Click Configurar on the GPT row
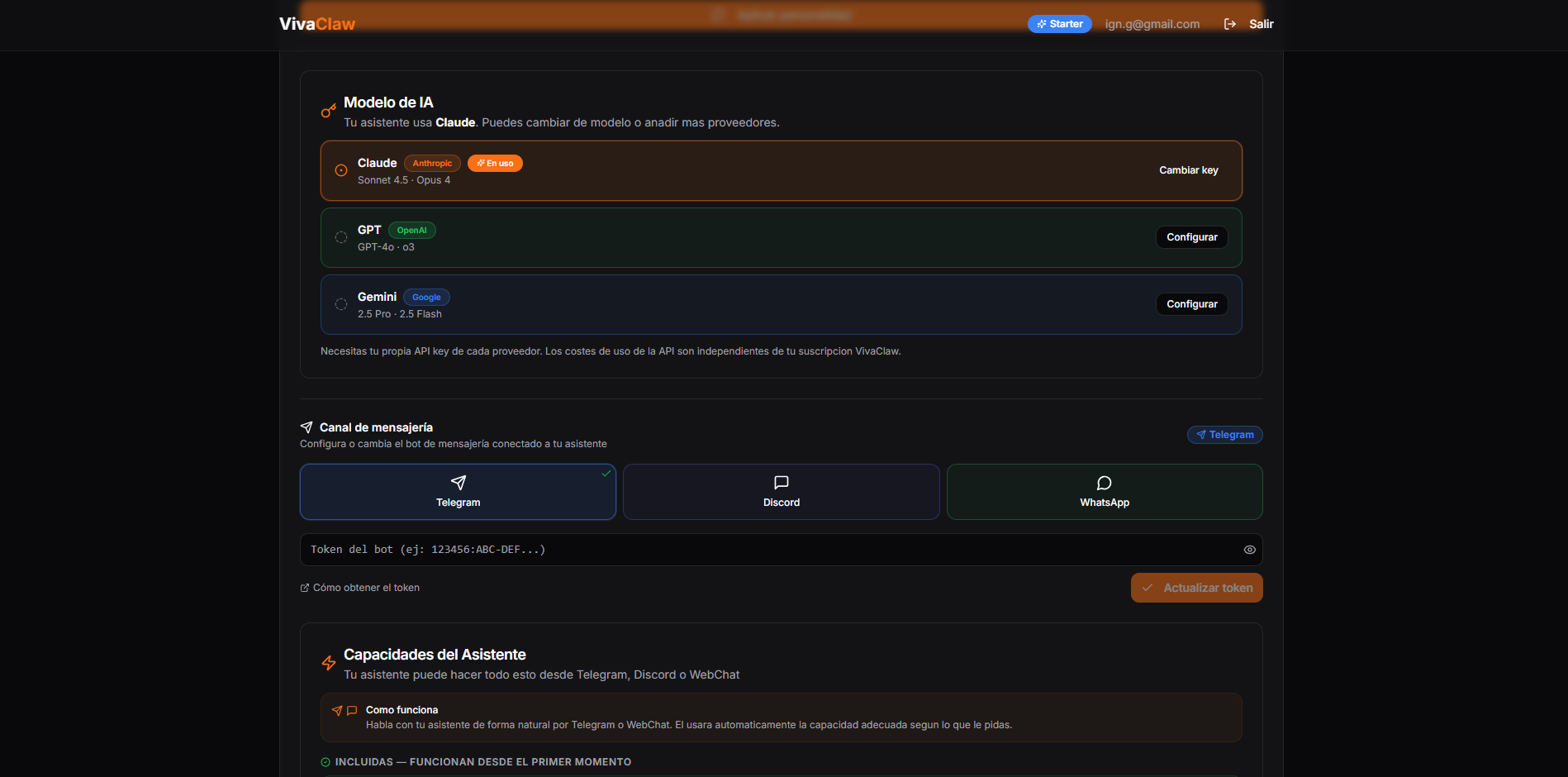1568x777 pixels. click(x=1191, y=237)
